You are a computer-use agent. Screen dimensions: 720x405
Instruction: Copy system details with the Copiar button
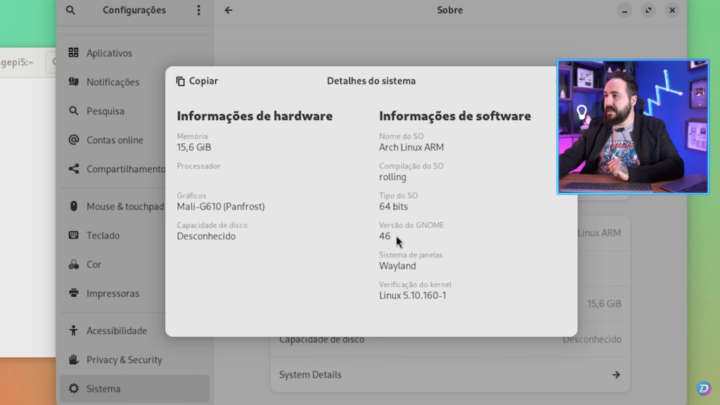197,81
